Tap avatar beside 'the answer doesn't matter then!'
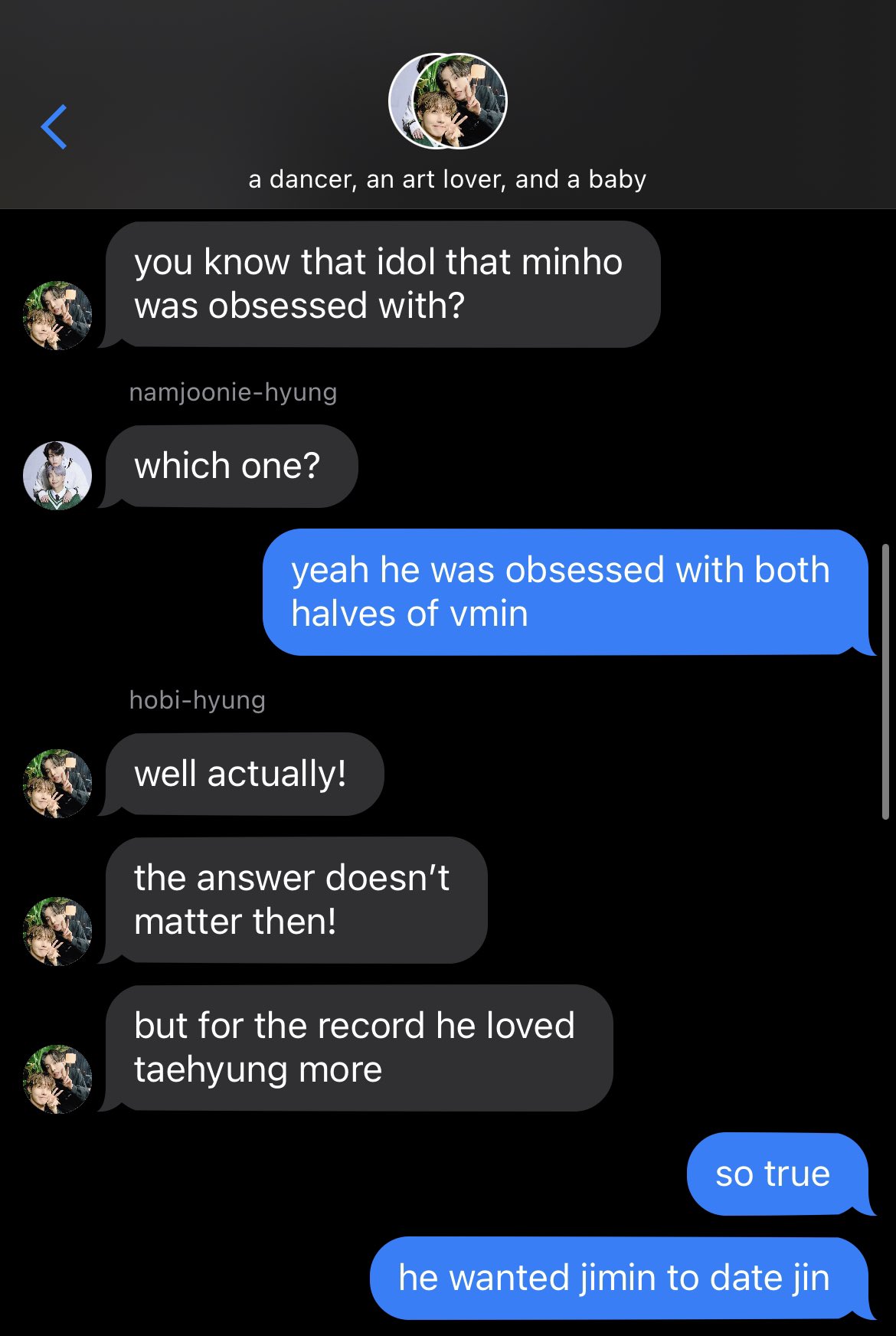This screenshot has width=896, height=1336. pos(57,932)
